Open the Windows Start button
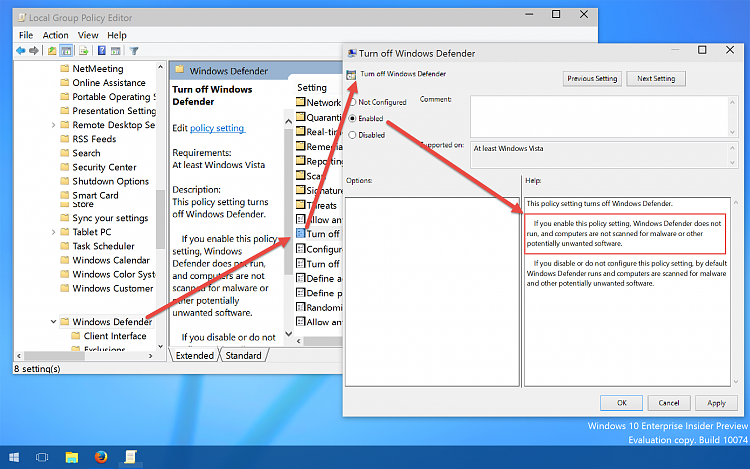Image resolution: width=750 pixels, height=469 pixels. coord(14,458)
